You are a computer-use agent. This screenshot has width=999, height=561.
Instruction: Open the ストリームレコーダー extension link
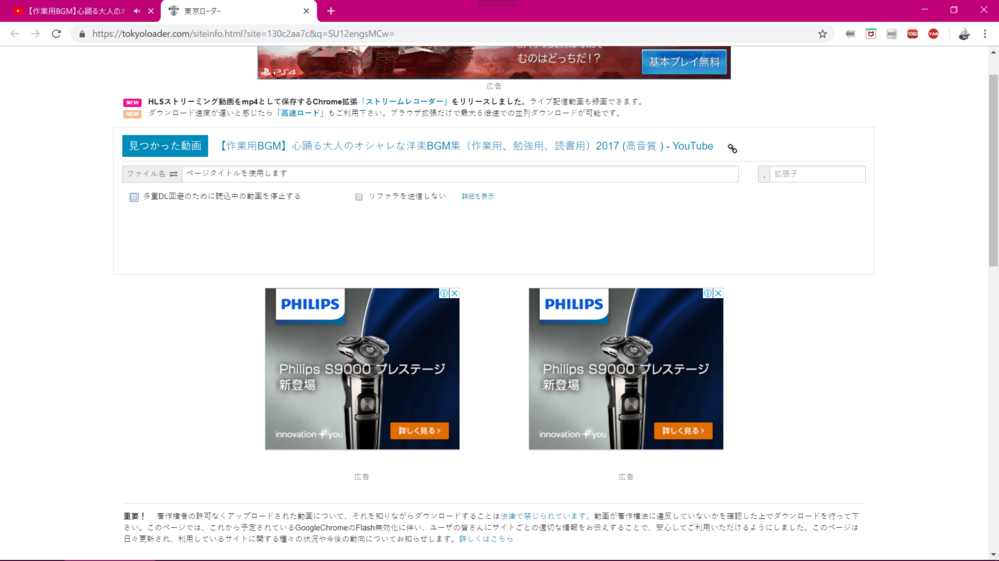point(405,102)
